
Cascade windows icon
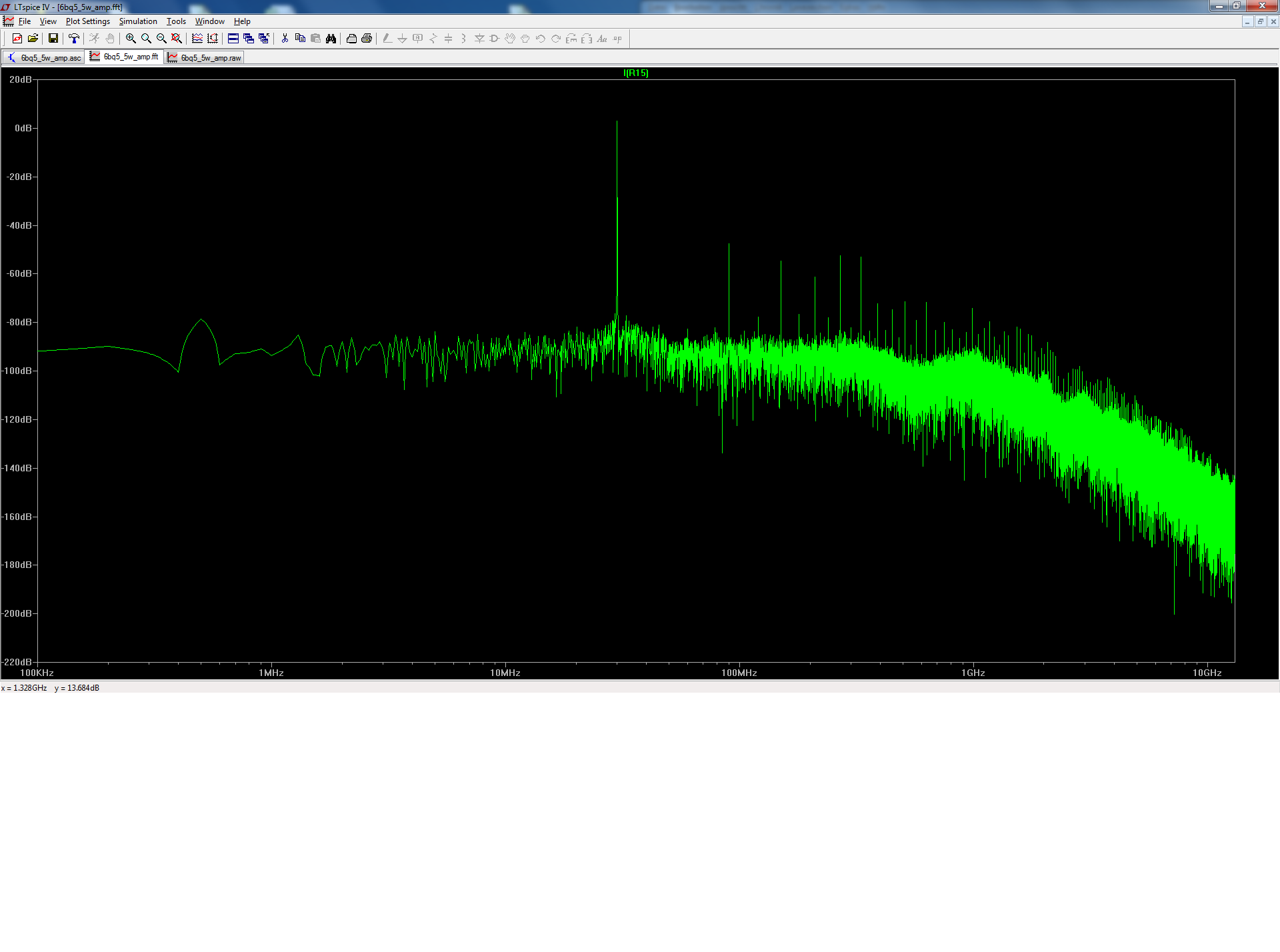click(x=249, y=39)
